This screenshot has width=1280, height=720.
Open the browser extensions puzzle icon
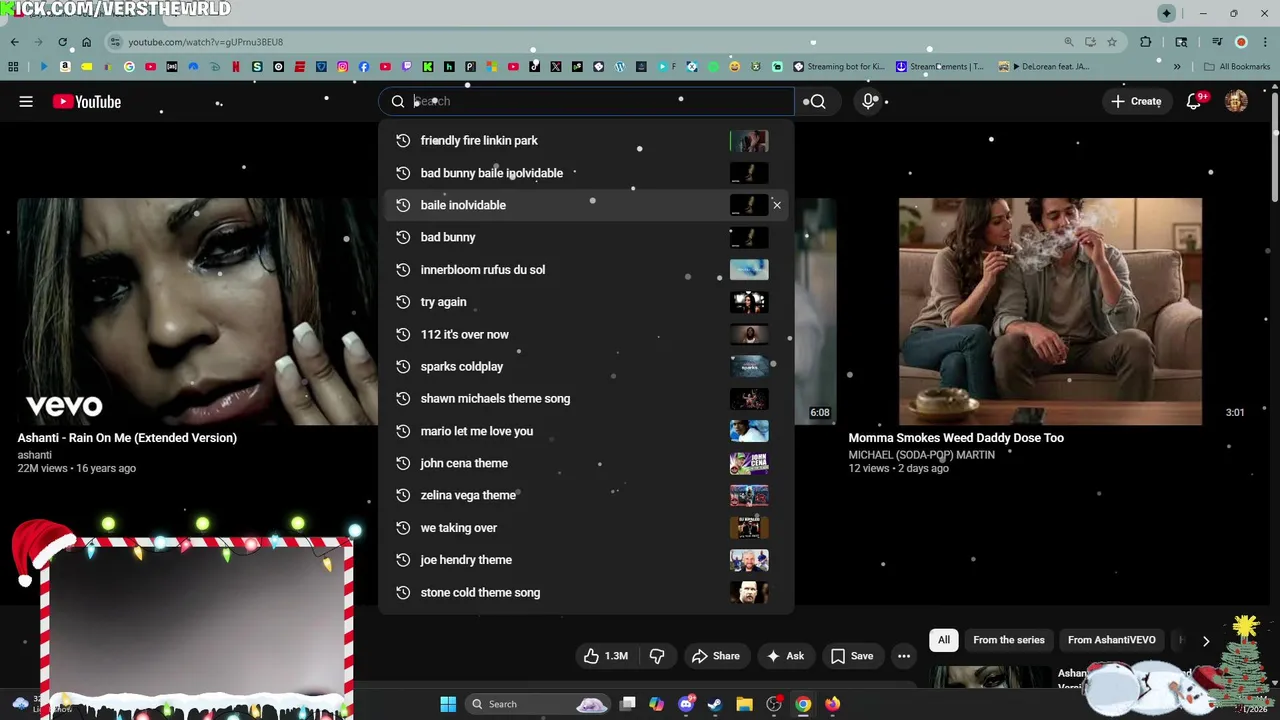1146,42
